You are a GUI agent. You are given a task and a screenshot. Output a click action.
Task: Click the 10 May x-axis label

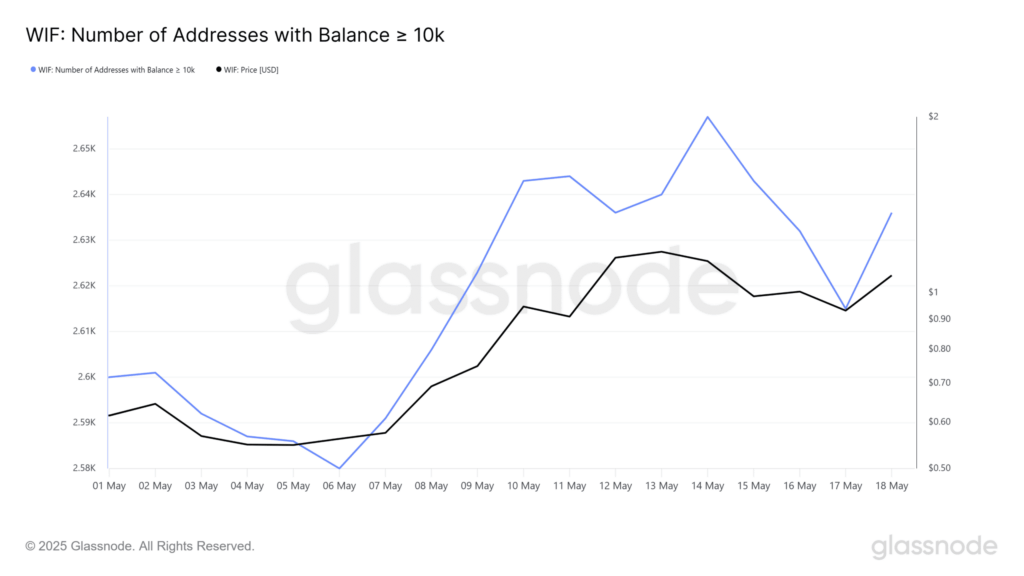tap(523, 486)
